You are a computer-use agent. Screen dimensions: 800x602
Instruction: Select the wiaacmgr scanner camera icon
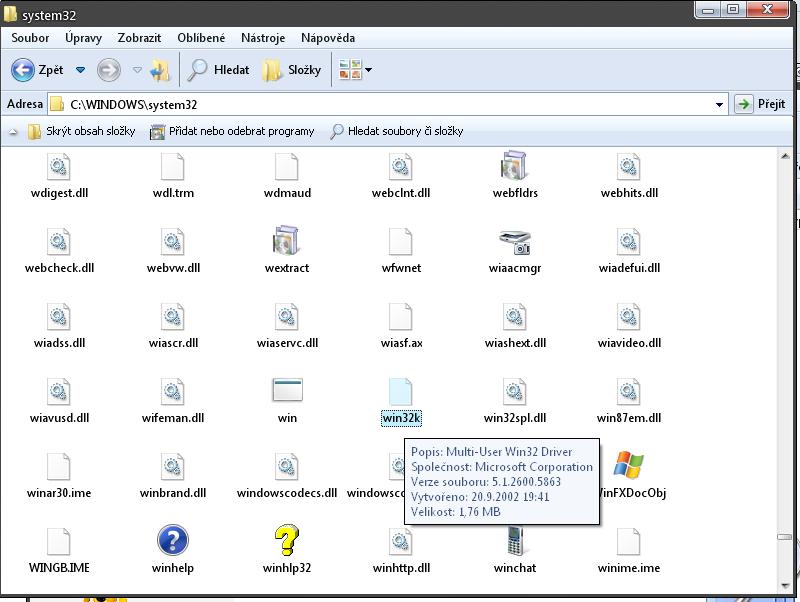(514, 241)
